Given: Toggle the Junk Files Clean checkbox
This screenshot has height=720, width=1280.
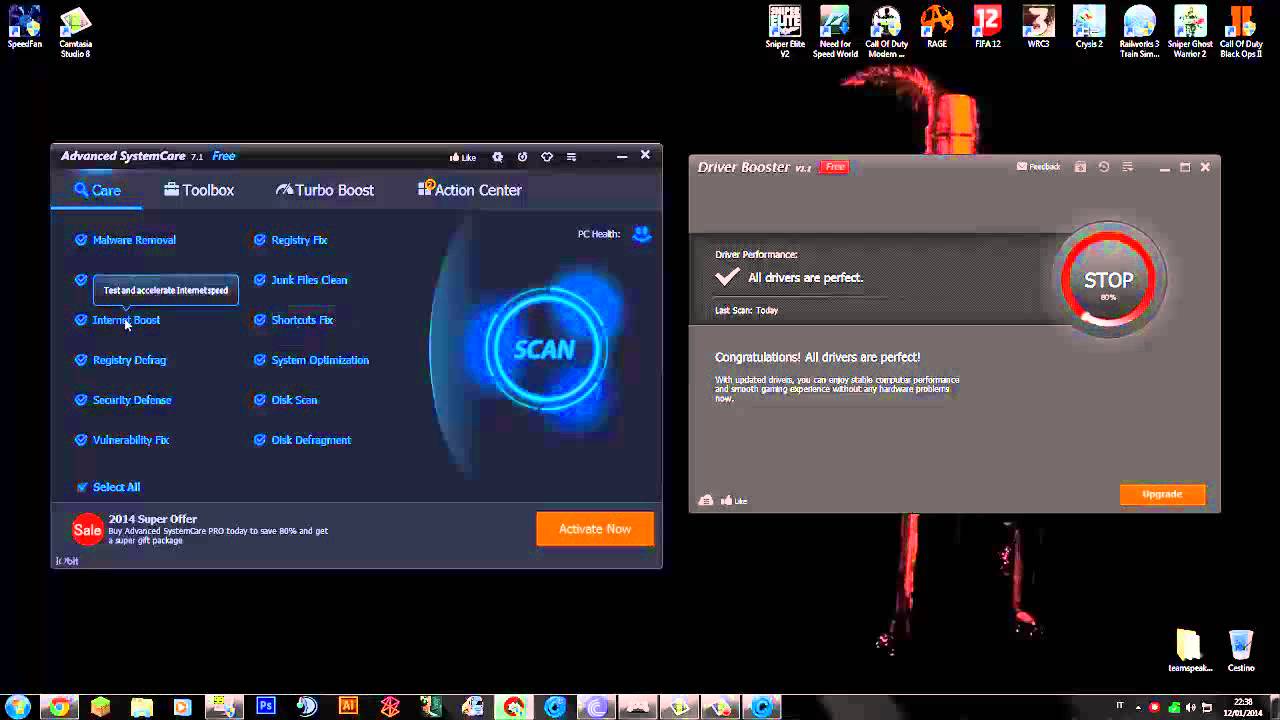Looking at the screenshot, I should point(260,280).
